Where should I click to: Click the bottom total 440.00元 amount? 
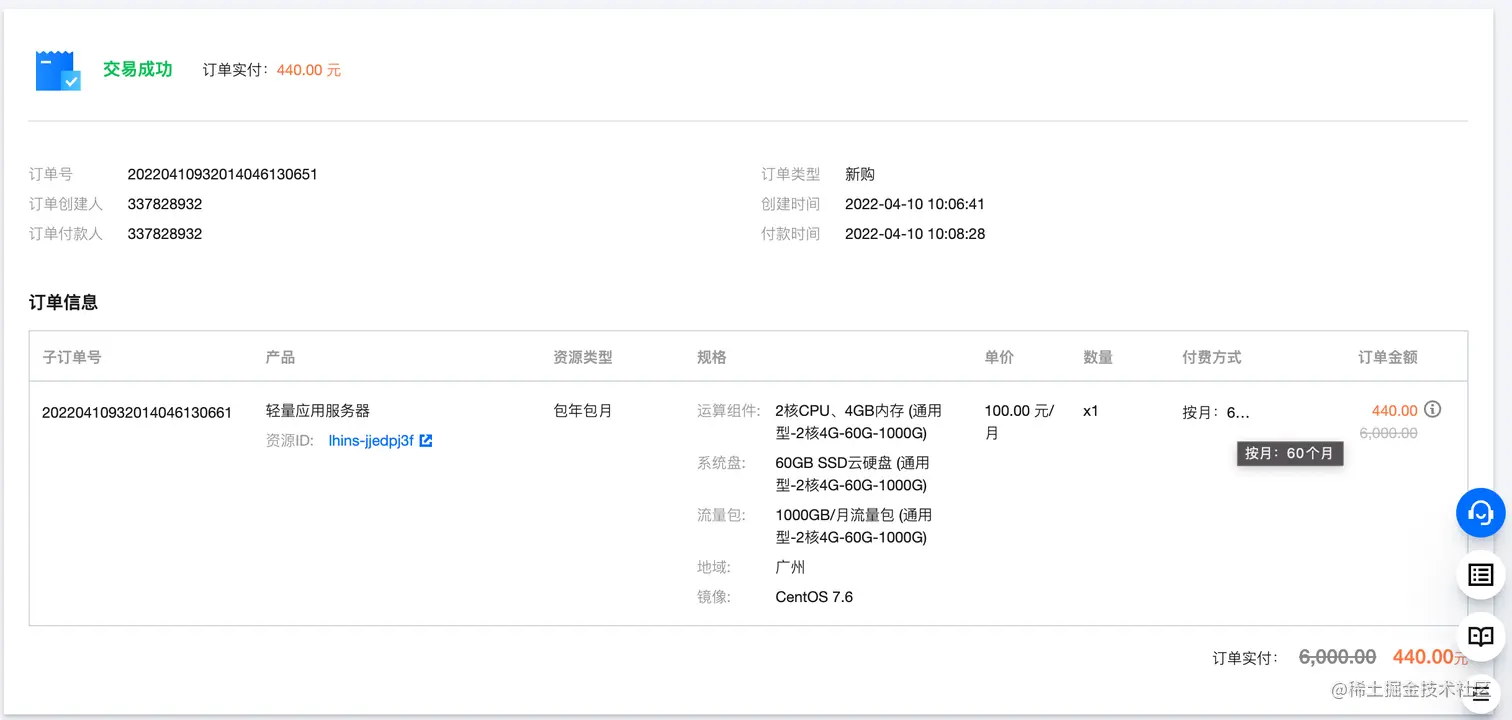1430,657
